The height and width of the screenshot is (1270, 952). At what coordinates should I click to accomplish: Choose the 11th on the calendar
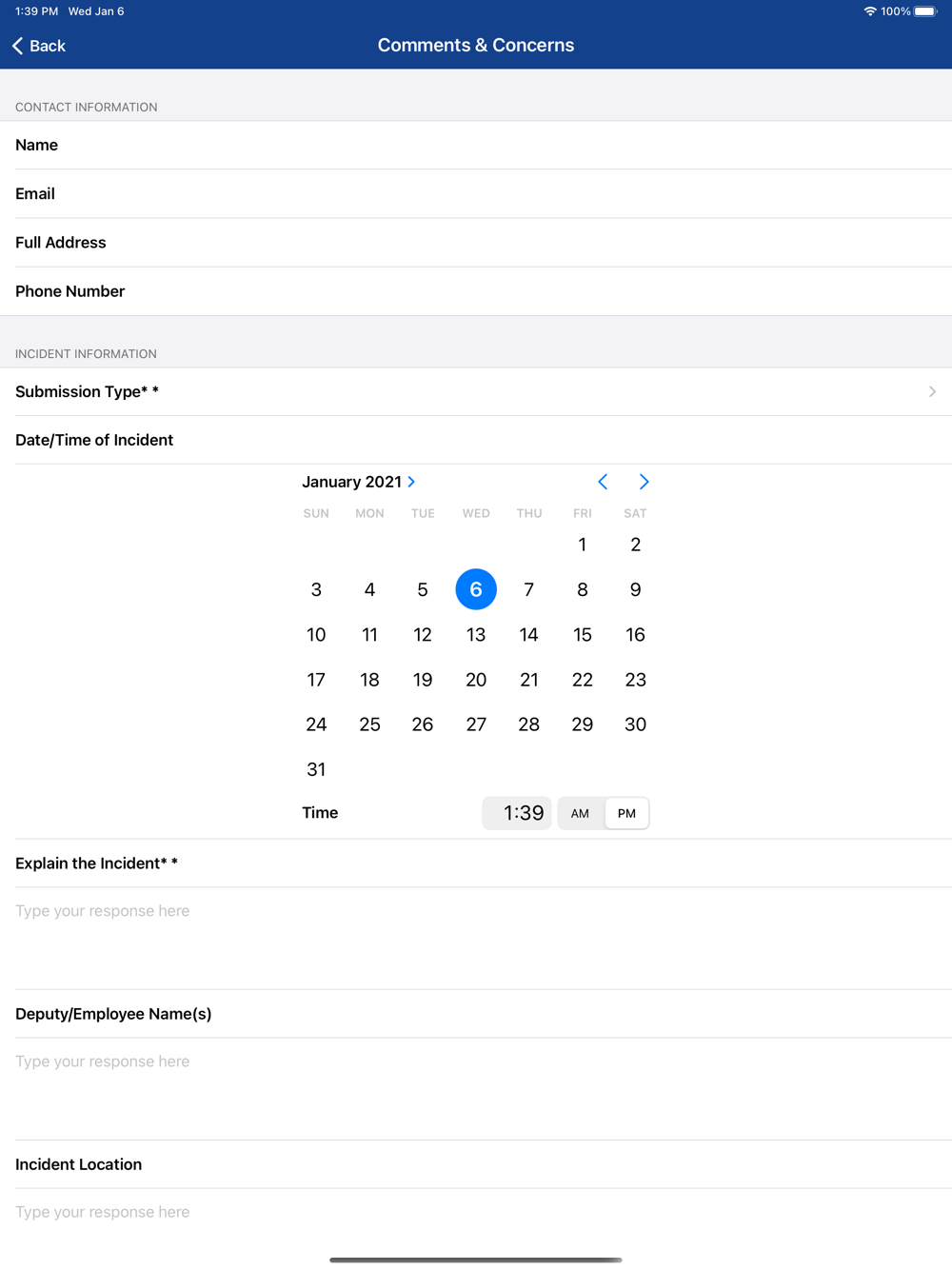369,634
